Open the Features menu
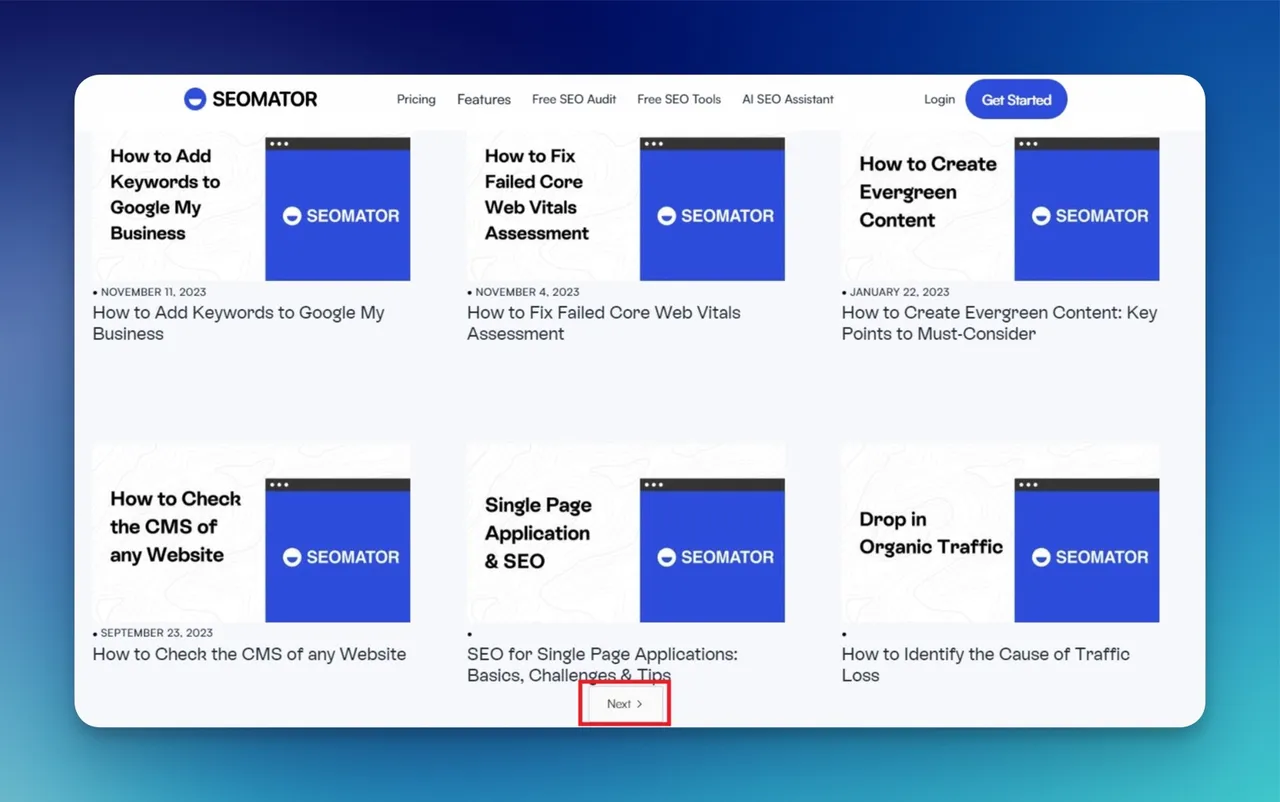Viewport: 1280px width, 802px height. click(x=484, y=99)
